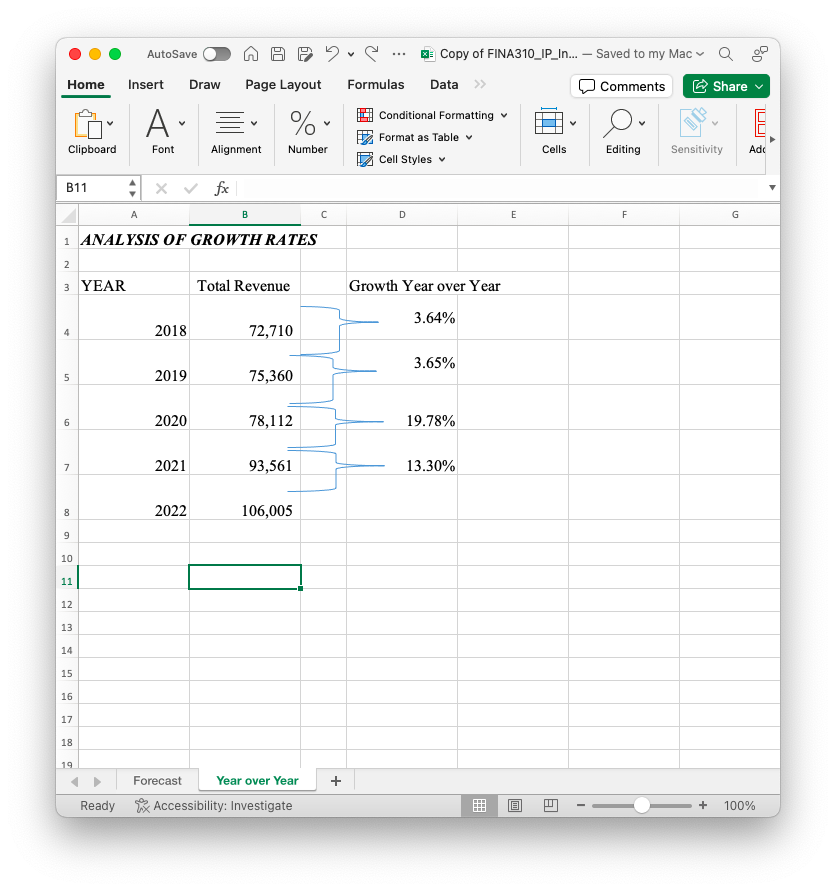
Task: Click the share and collaborate people icon
Action: point(759,54)
